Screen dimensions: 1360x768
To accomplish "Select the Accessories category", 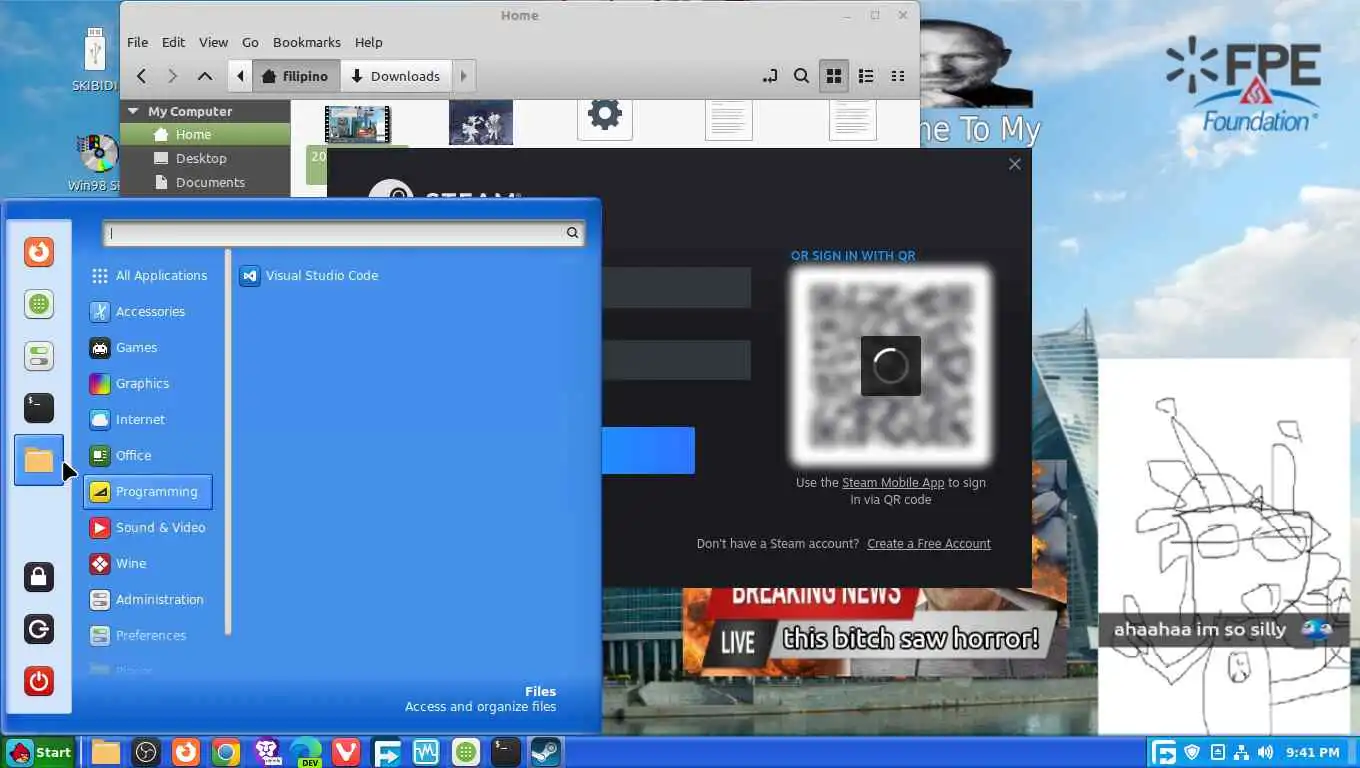I will (148, 312).
